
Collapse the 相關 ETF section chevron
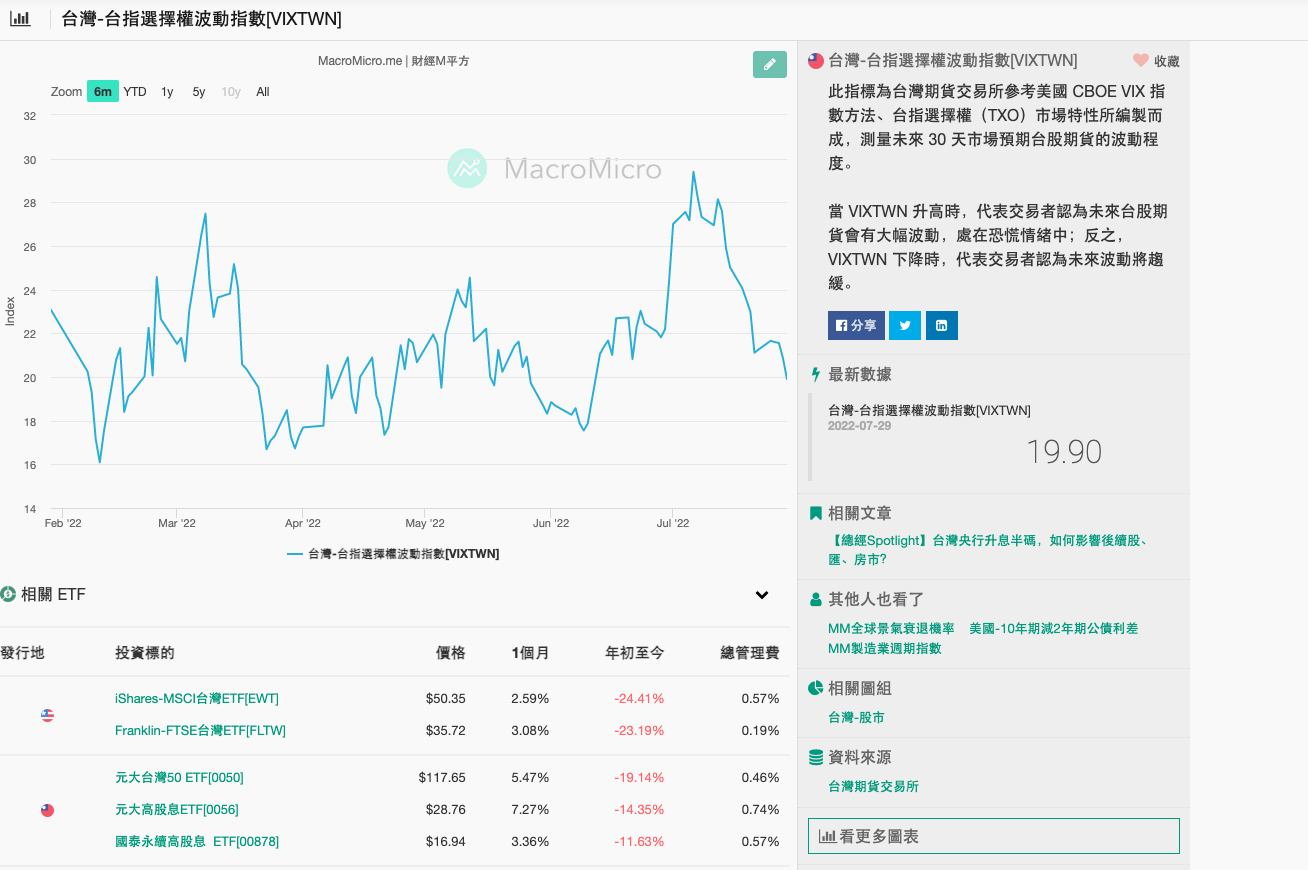pyautogui.click(x=762, y=594)
